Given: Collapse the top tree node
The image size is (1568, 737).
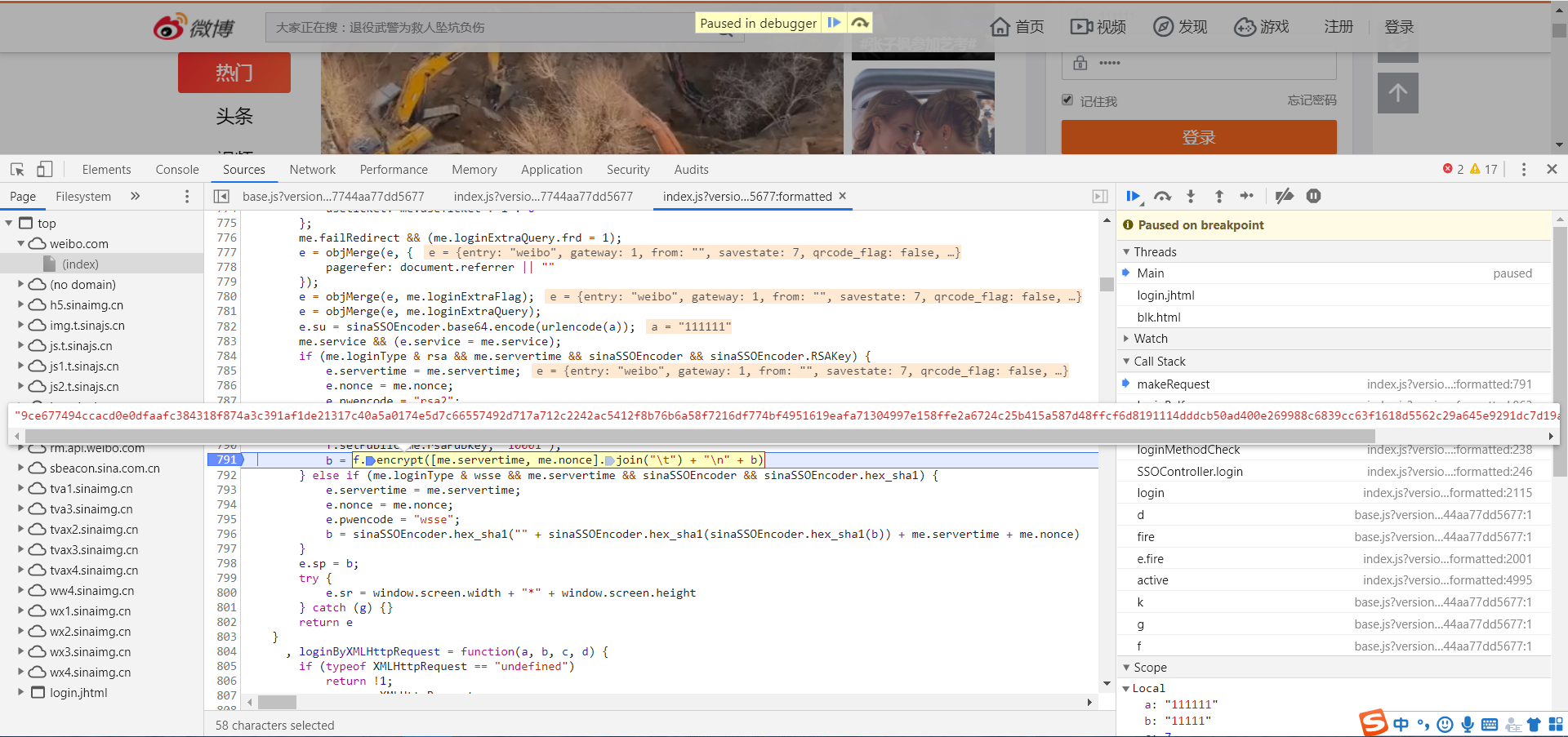Looking at the screenshot, I should click(9, 223).
